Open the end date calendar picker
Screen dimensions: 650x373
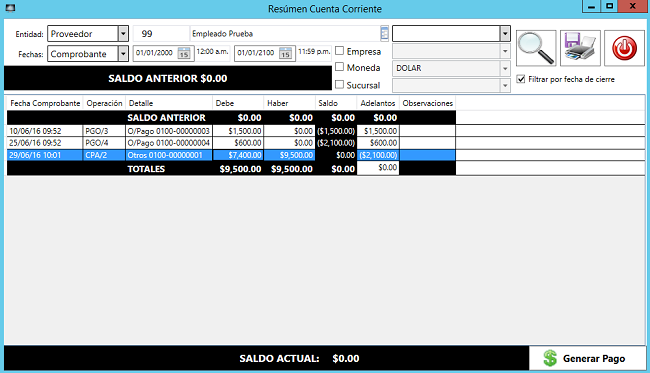(285, 53)
